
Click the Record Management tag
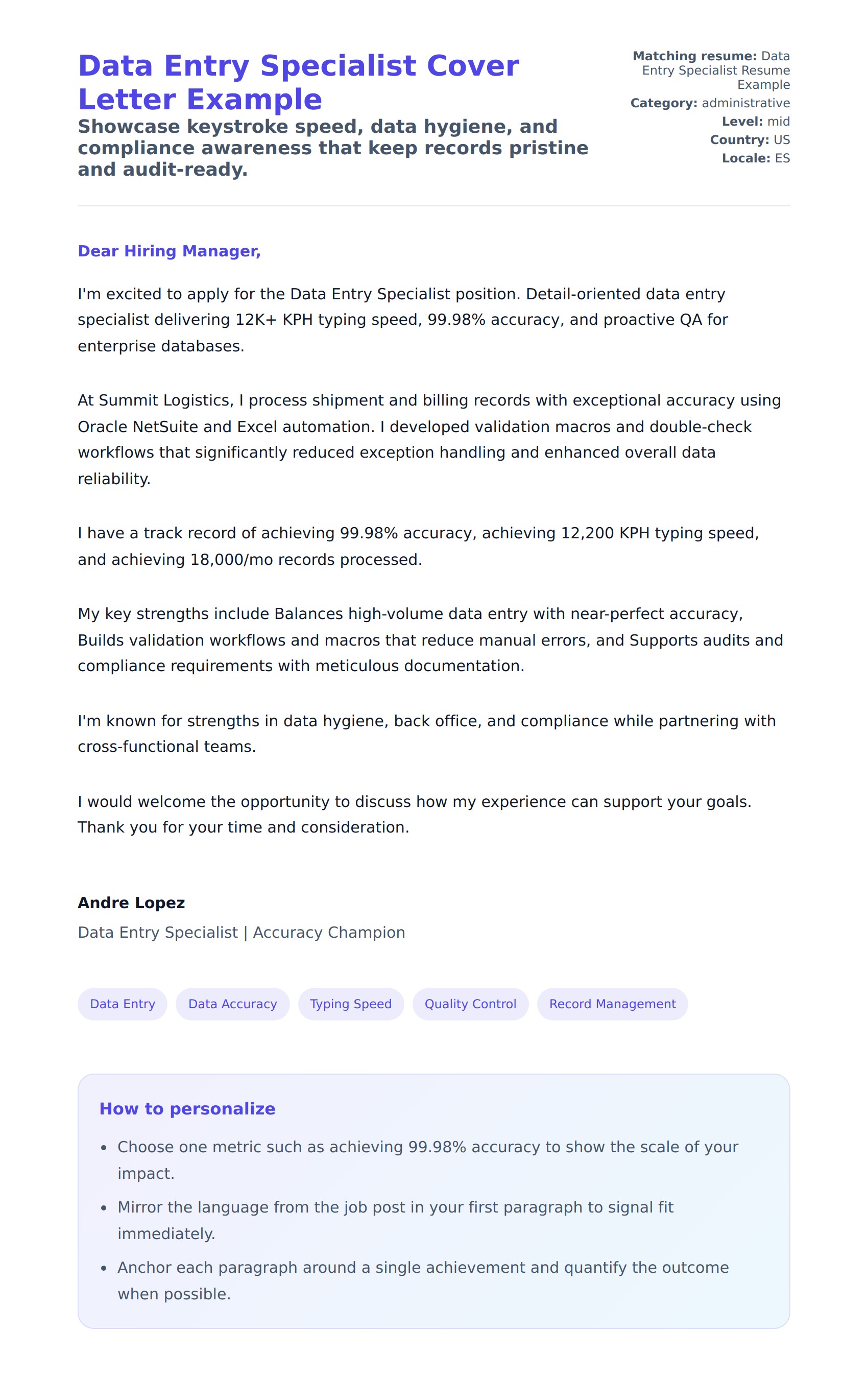(x=612, y=1004)
